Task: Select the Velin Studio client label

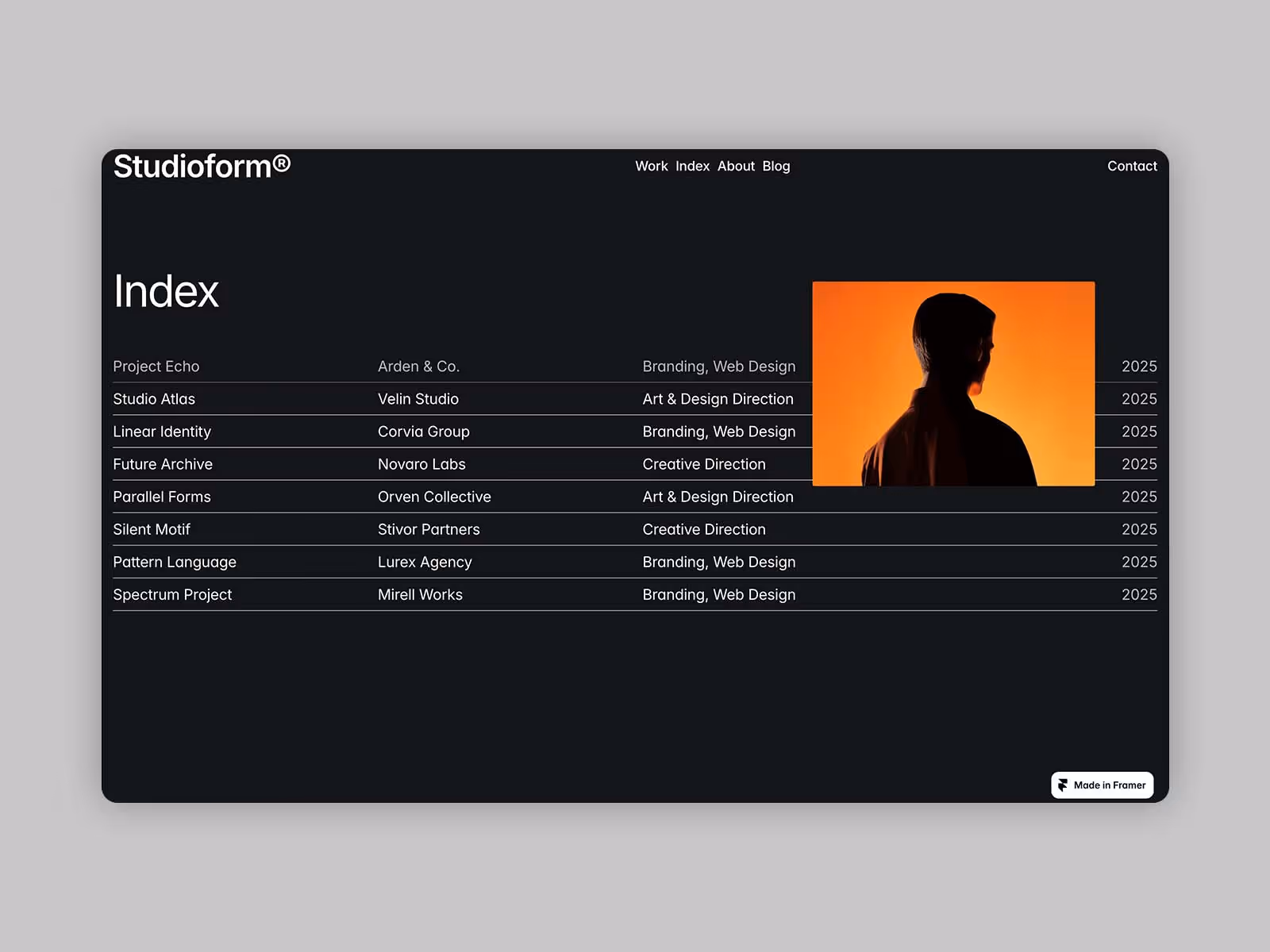Action: pos(418,399)
